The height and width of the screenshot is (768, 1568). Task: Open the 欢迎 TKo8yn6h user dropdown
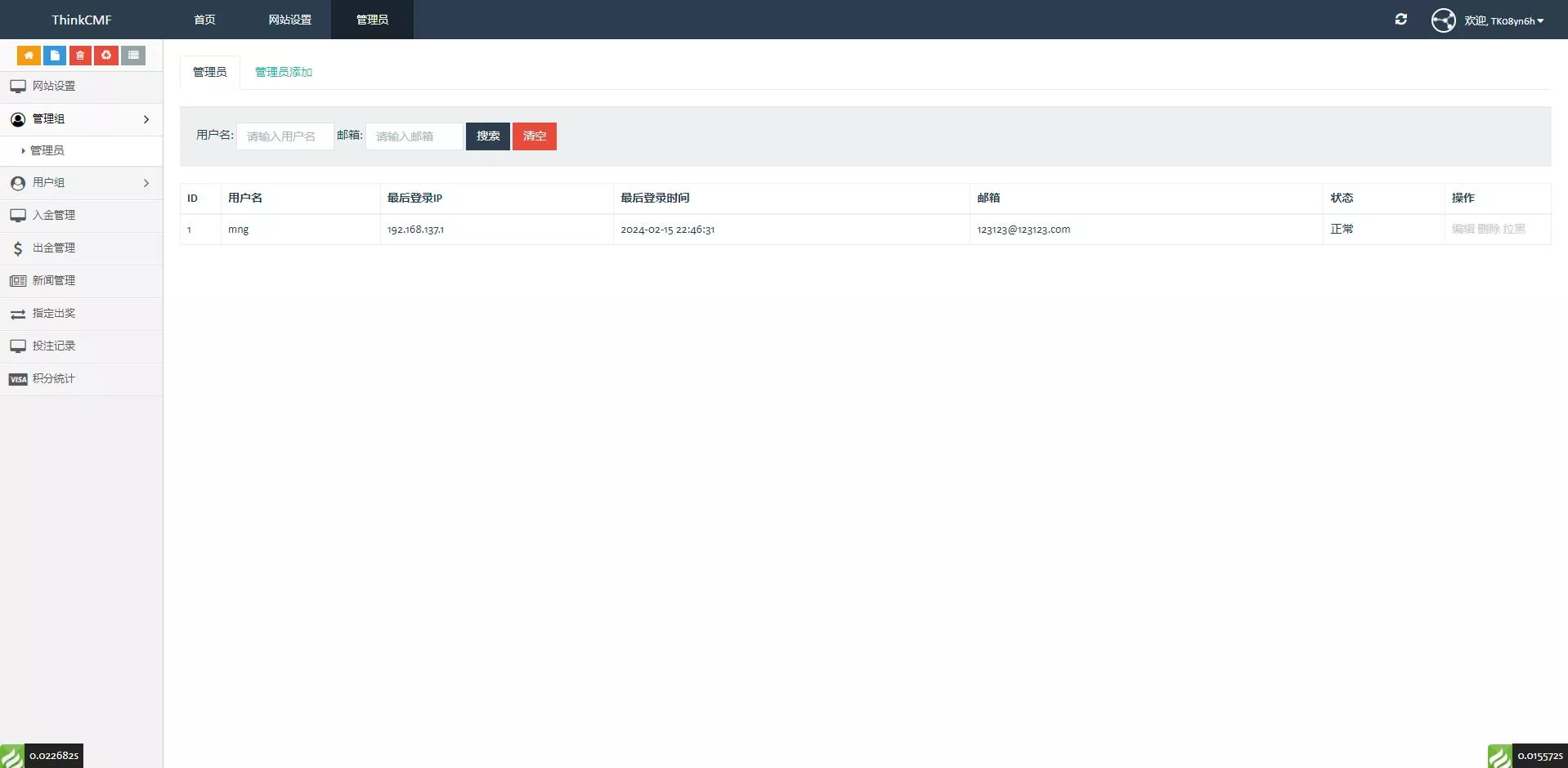1503,21
